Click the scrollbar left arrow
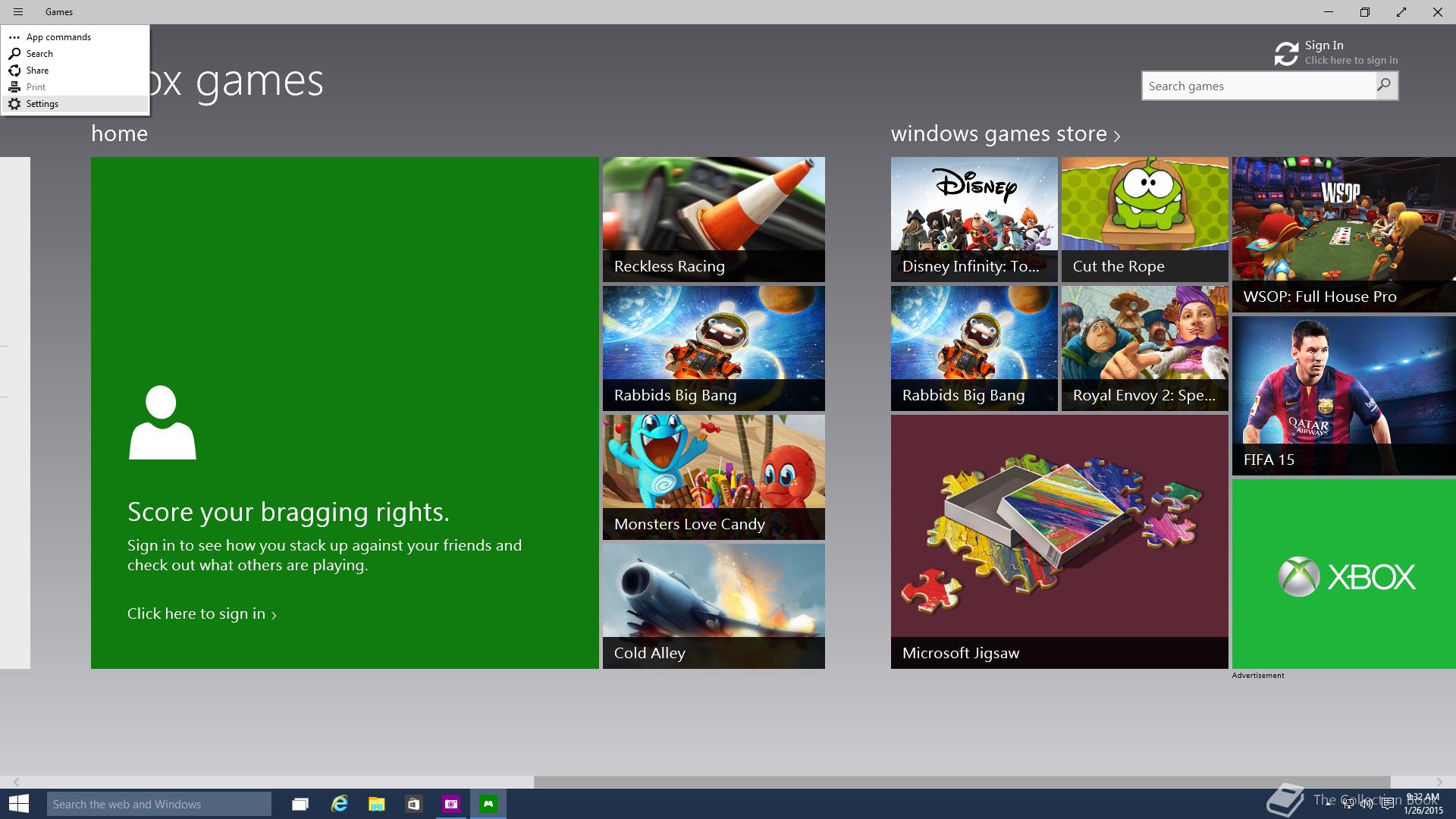 click(16, 782)
